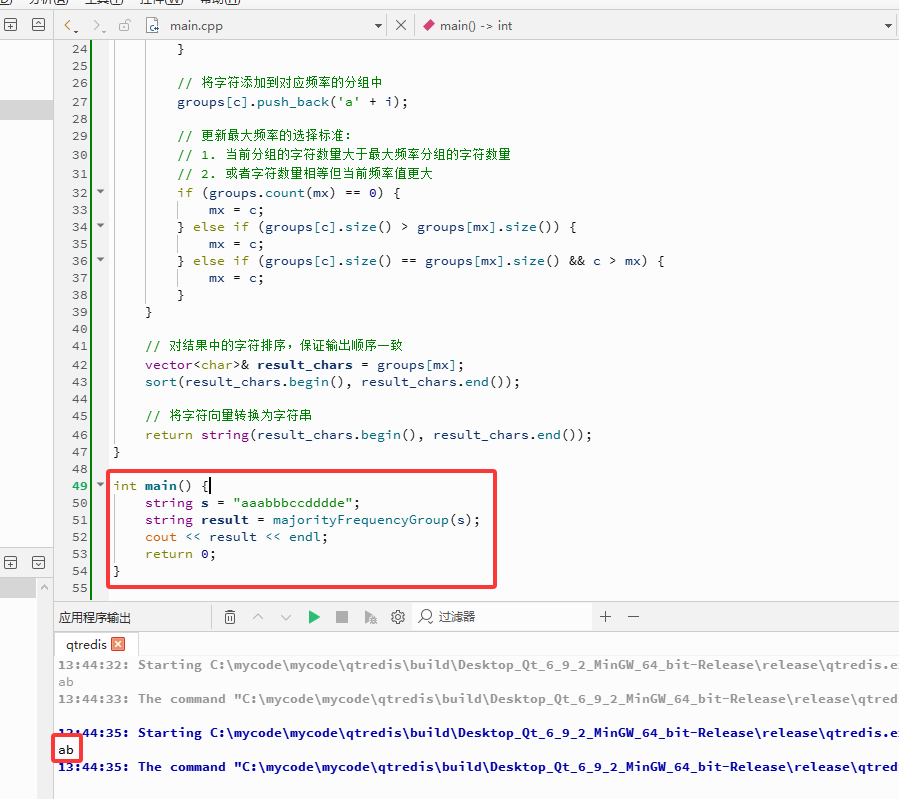The image size is (899, 799).
Task: Click the return 0; line
Action: (x=180, y=554)
